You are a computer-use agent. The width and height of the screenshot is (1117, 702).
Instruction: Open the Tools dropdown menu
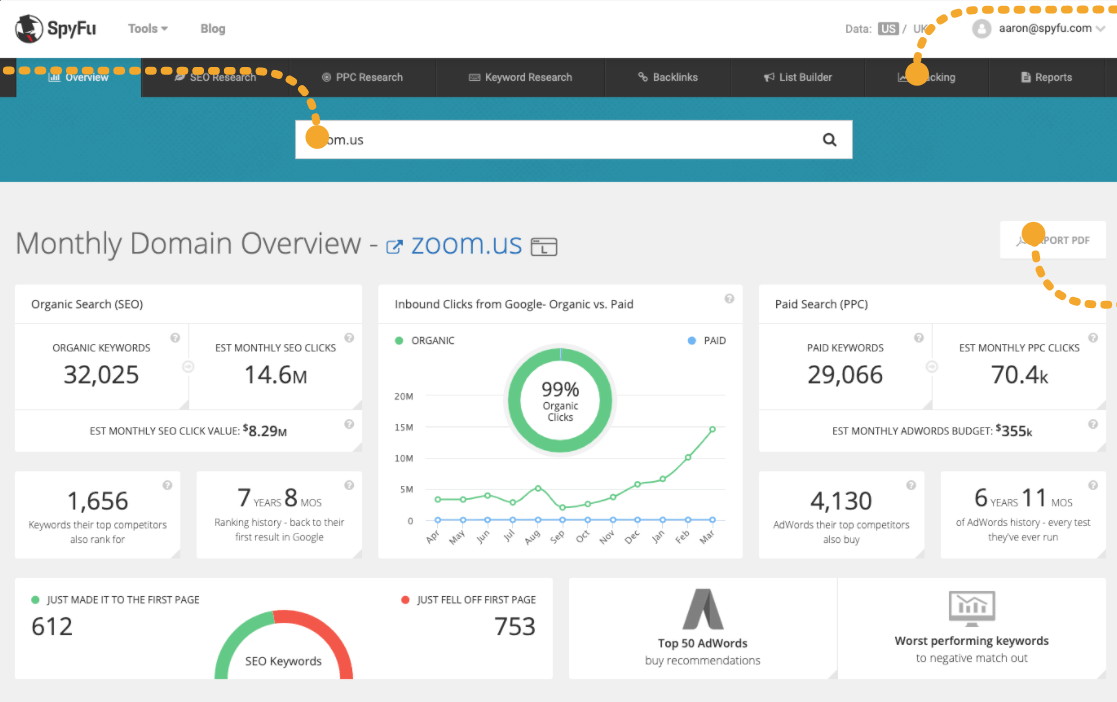(x=147, y=29)
